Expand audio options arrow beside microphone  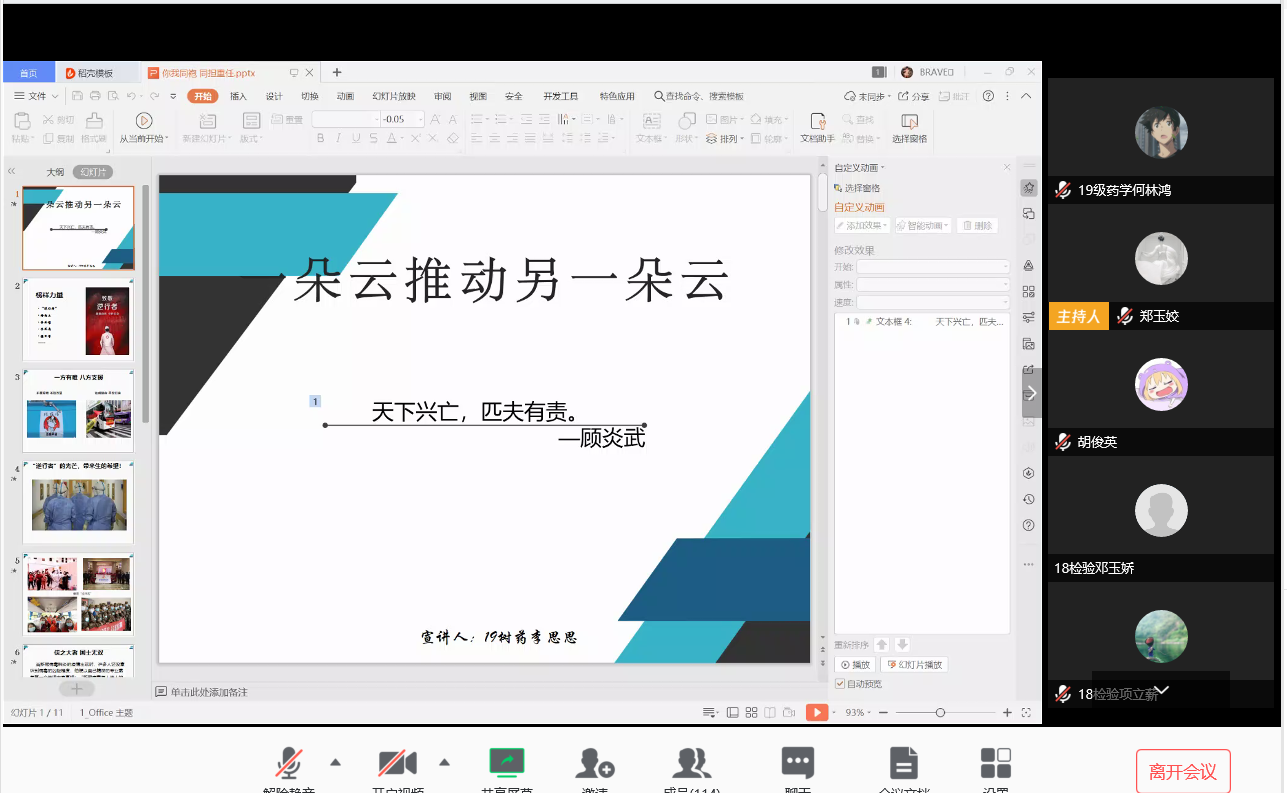(335, 762)
